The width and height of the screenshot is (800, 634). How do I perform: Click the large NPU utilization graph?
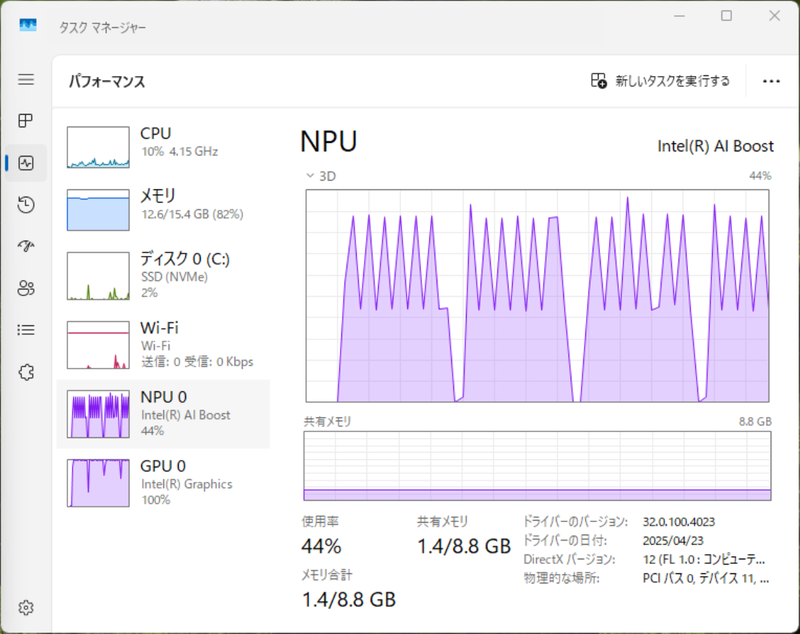537,300
